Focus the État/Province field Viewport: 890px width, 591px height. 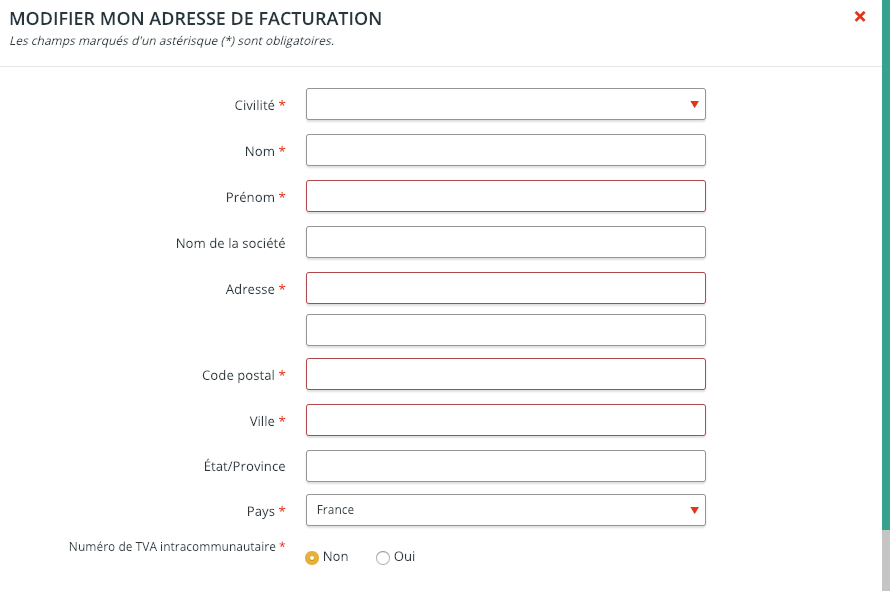505,466
